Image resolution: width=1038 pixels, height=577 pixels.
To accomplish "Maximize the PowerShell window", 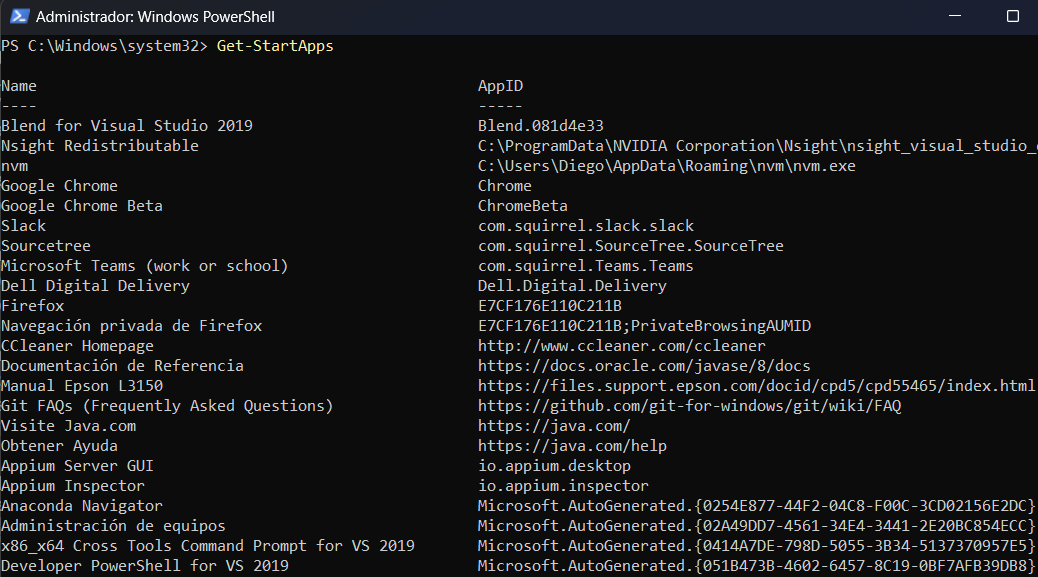I will point(1013,16).
